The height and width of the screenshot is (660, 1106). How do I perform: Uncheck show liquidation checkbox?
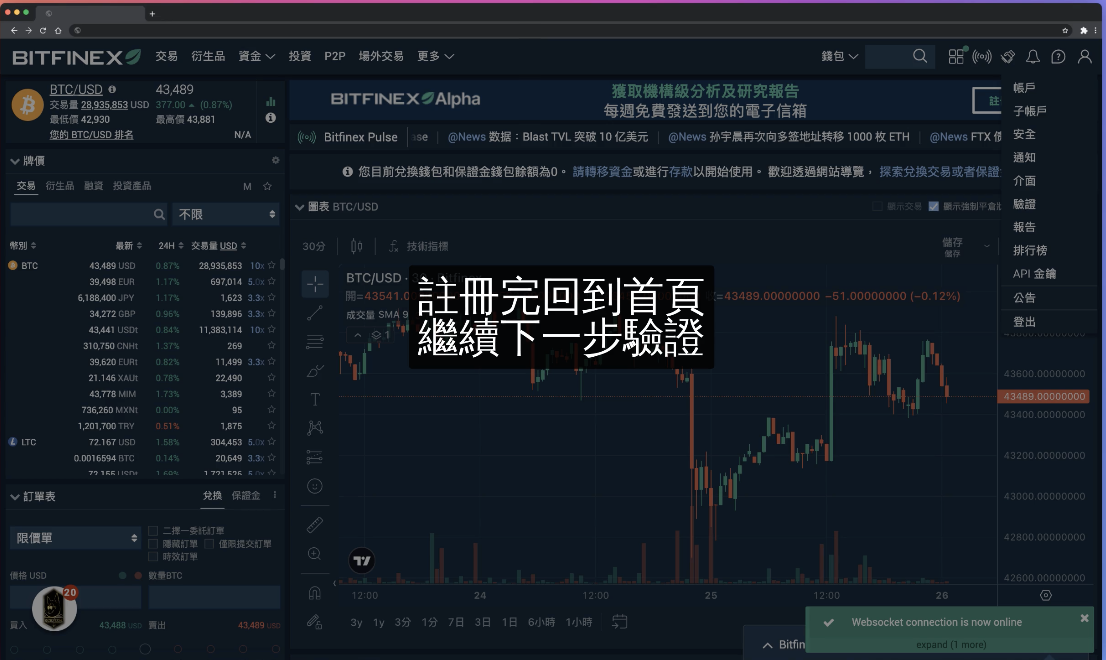pyautogui.click(x=934, y=206)
